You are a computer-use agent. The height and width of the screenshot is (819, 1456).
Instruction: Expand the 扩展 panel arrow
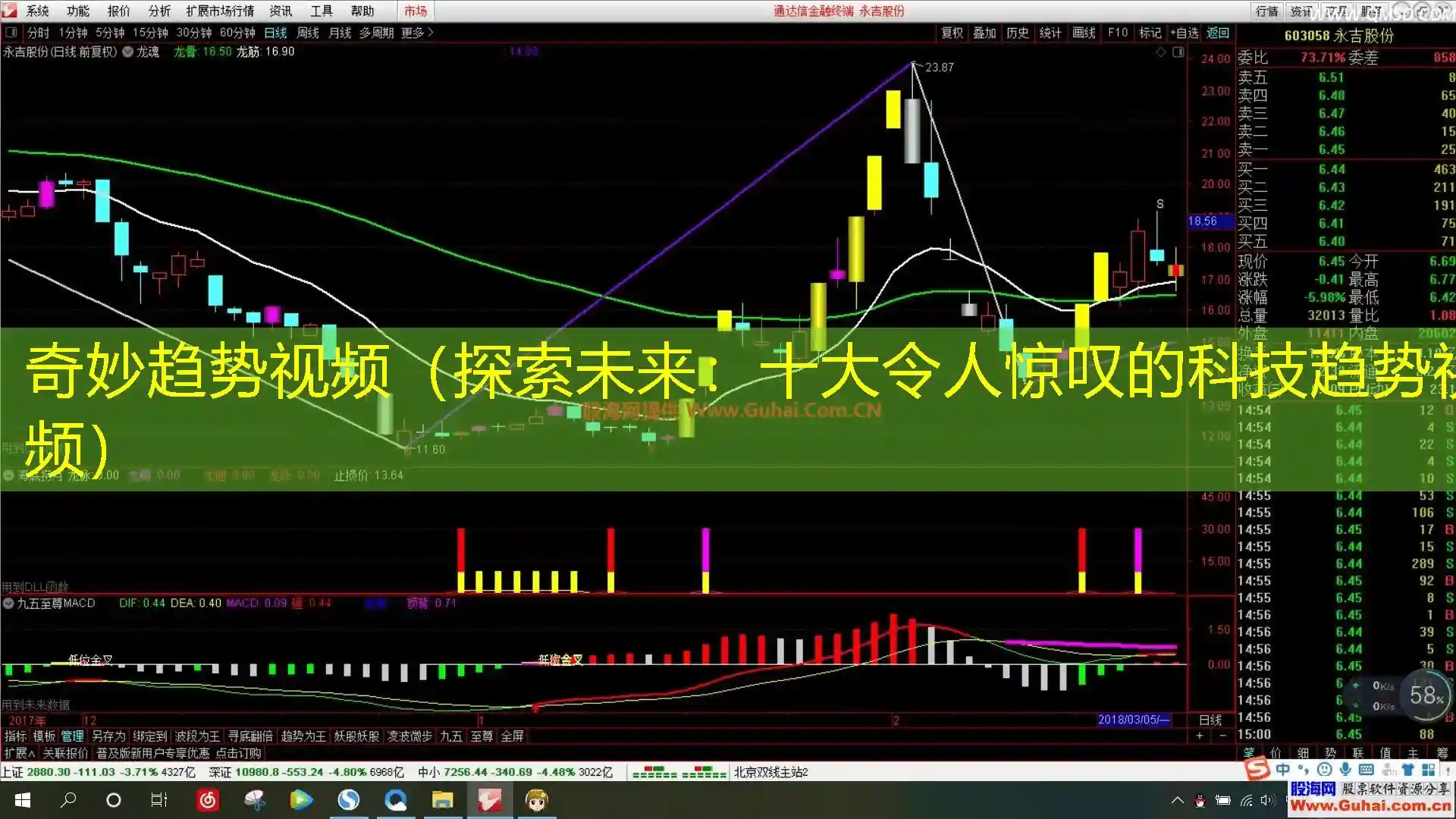pyautogui.click(x=19, y=753)
